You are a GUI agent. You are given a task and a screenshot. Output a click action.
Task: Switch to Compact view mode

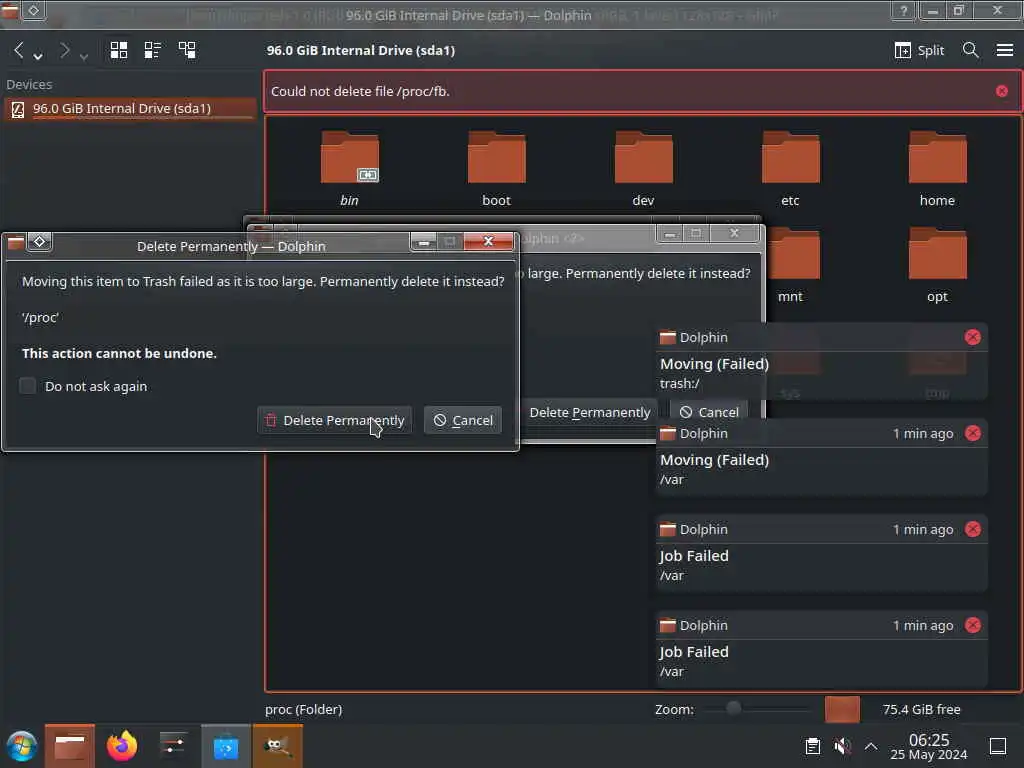[x=153, y=50]
